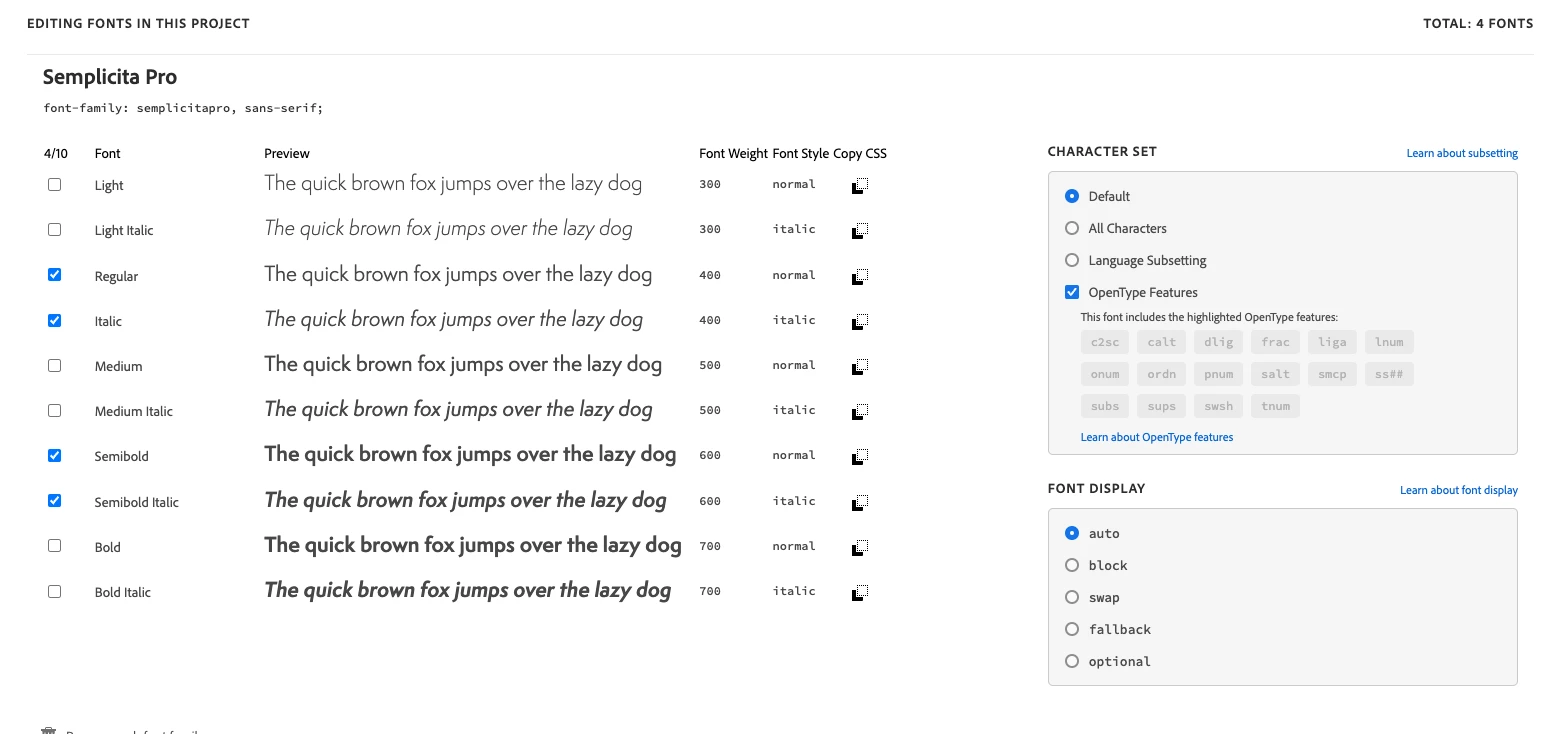Select the font-family CSS declaration text
1558x734 pixels.
tap(183, 107)
